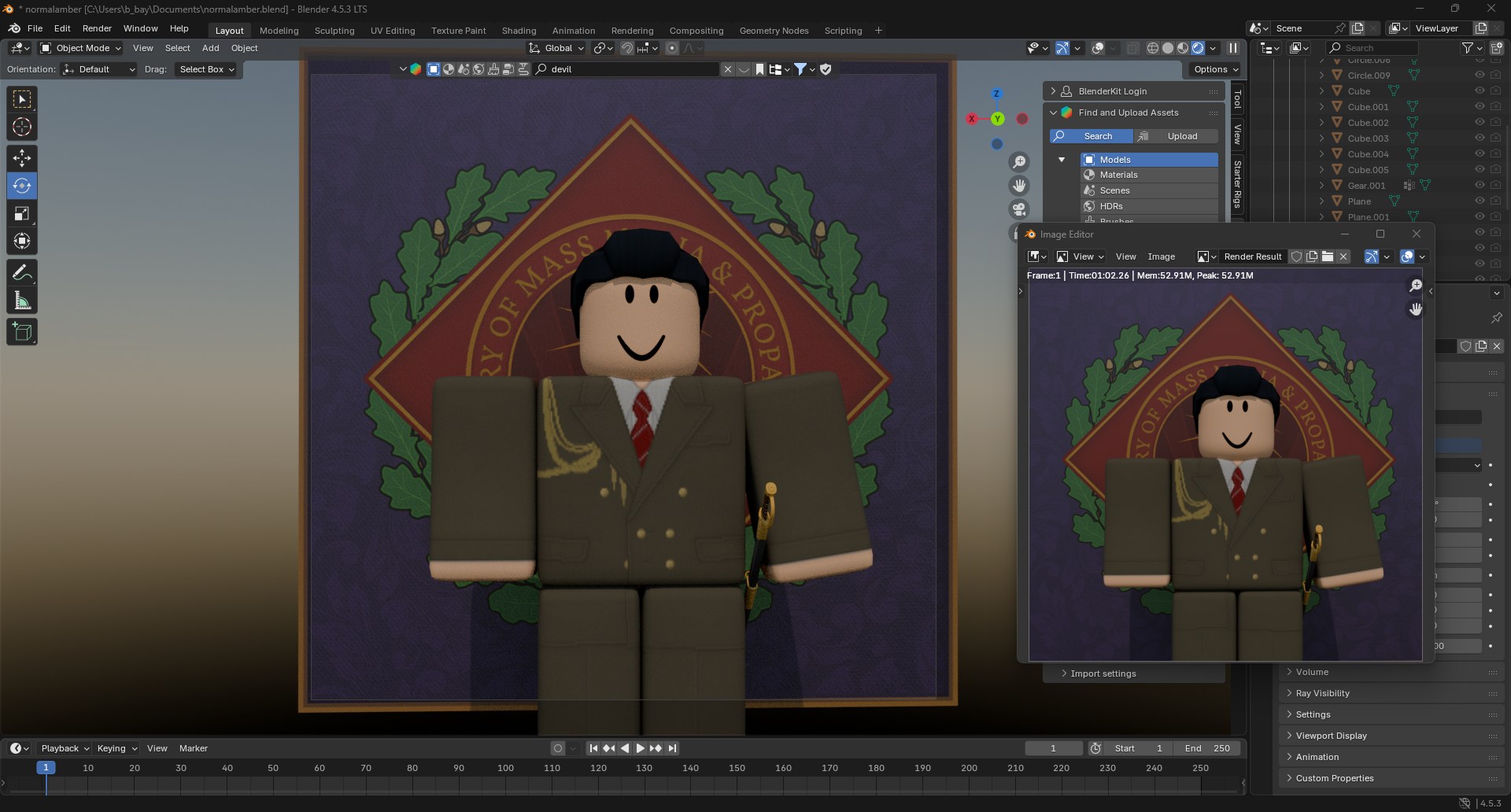Screen dimensions: 1511x812
Task: Choose the Add Cube tool
Action: 22,332
